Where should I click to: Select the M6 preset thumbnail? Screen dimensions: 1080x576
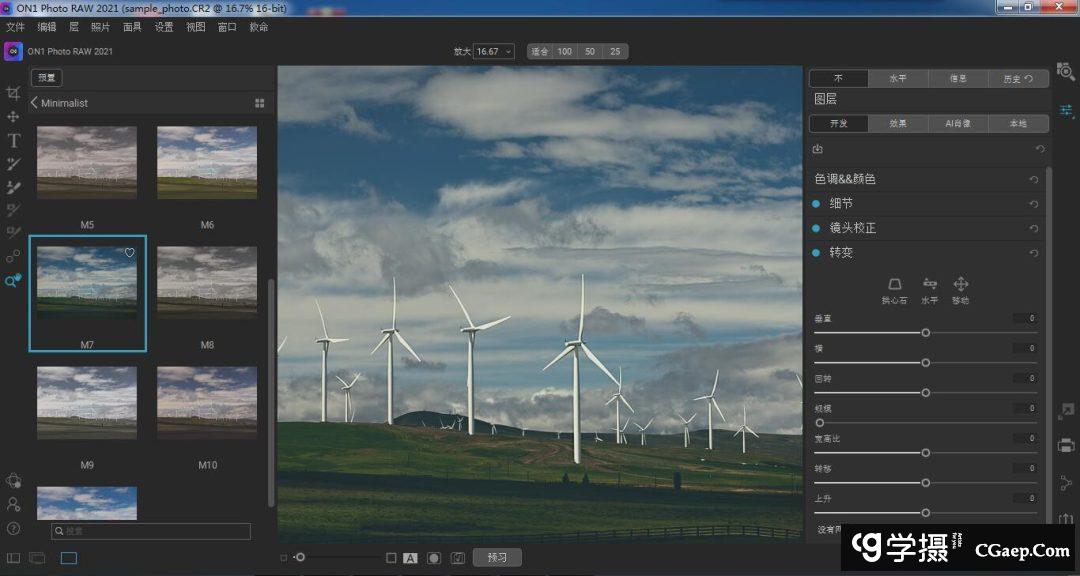pyautogui.click(x=207, y=163)
